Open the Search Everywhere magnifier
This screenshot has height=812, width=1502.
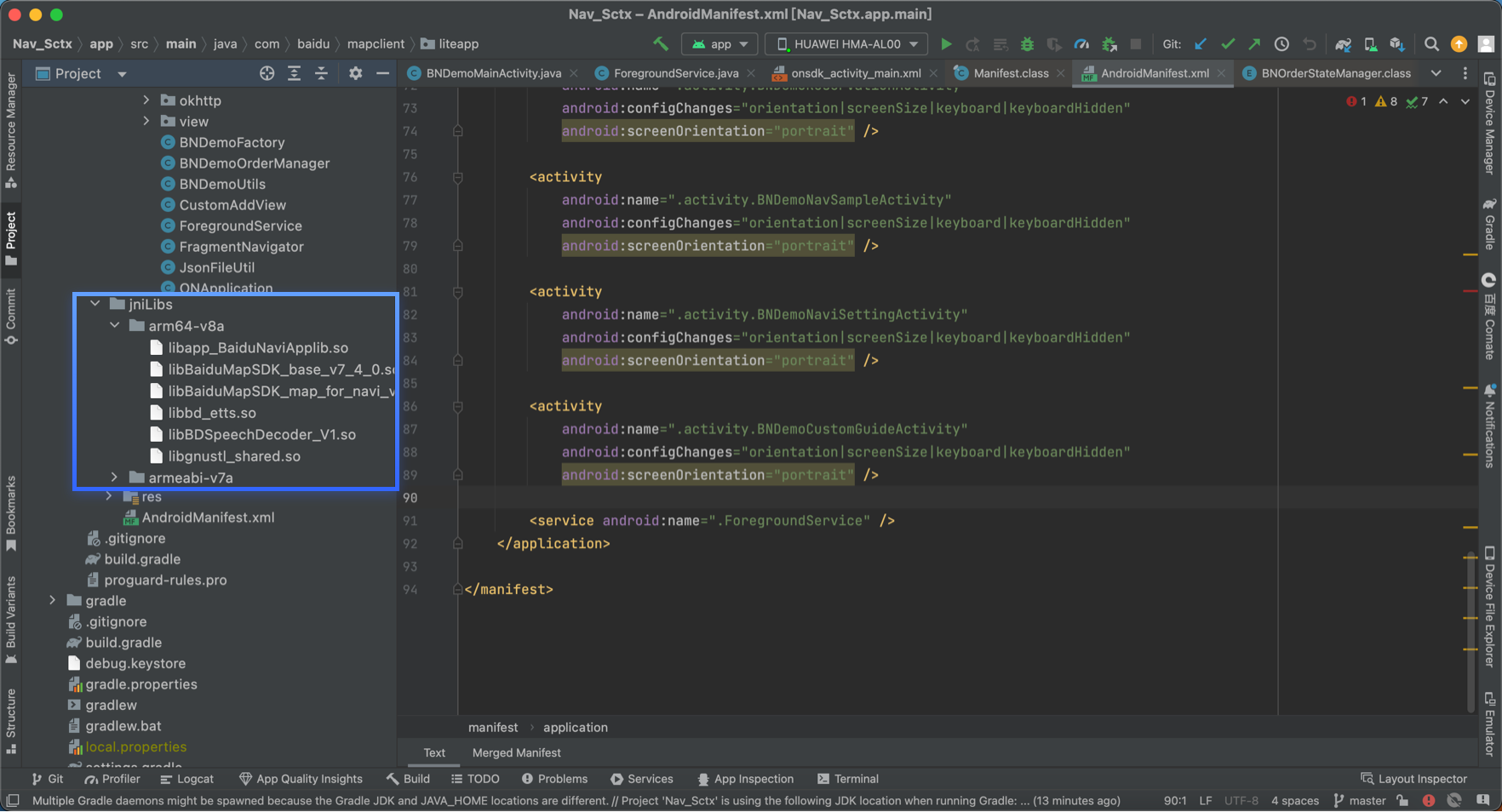coord(1431,44)
